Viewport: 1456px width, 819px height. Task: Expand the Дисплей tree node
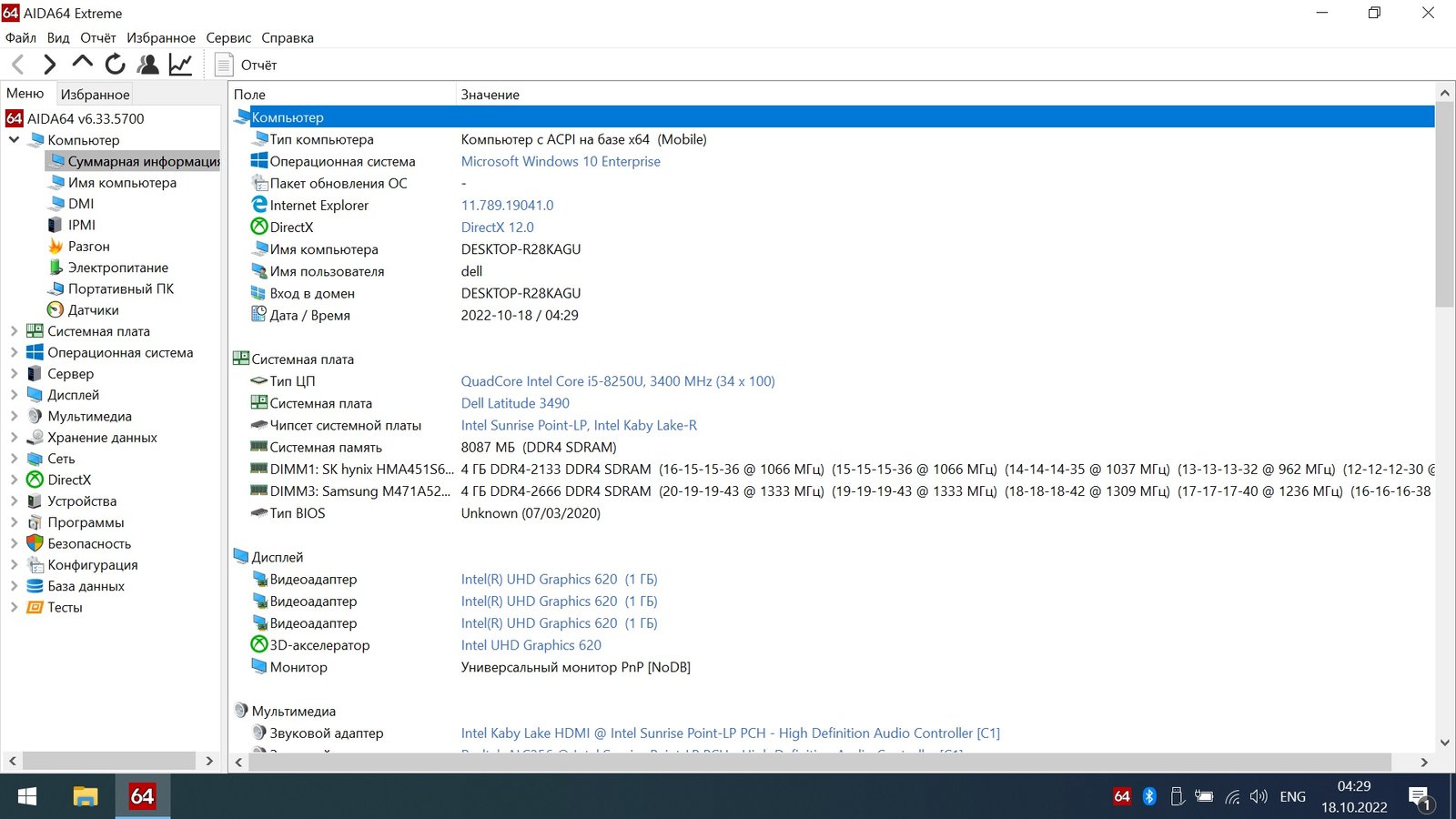14,395
